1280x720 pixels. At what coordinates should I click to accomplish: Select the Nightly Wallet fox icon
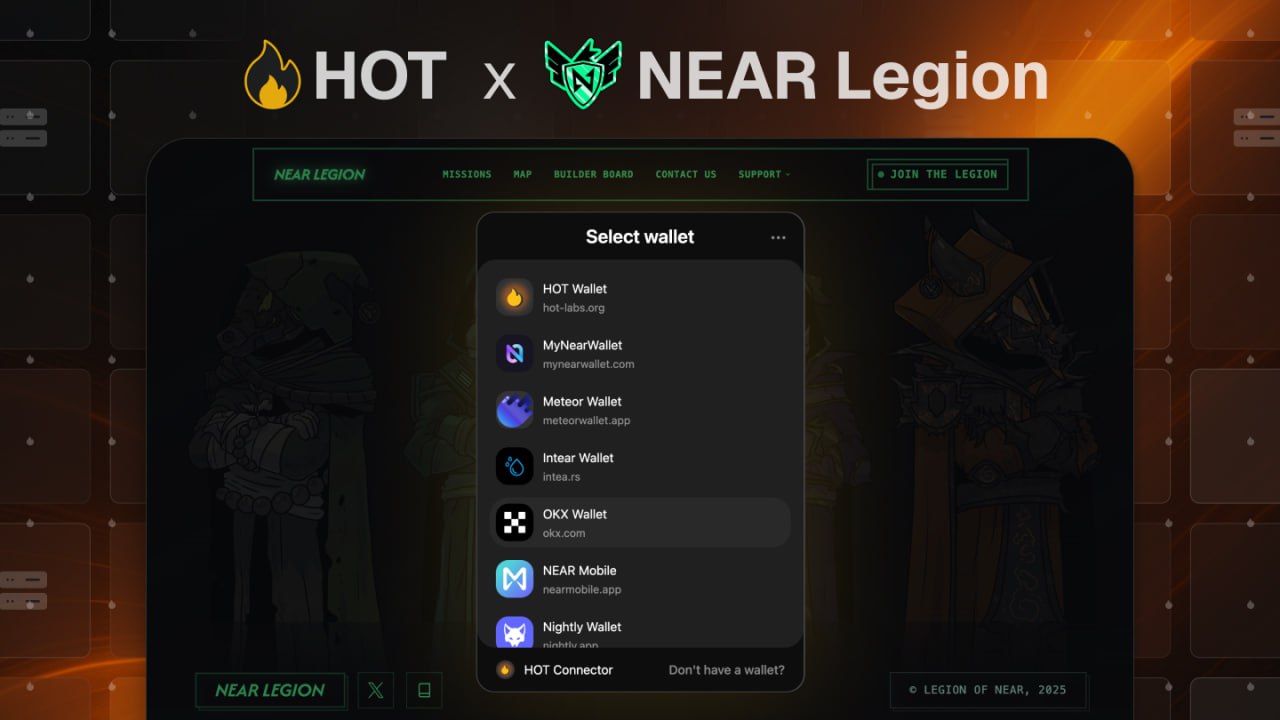(x=515, y=634)
